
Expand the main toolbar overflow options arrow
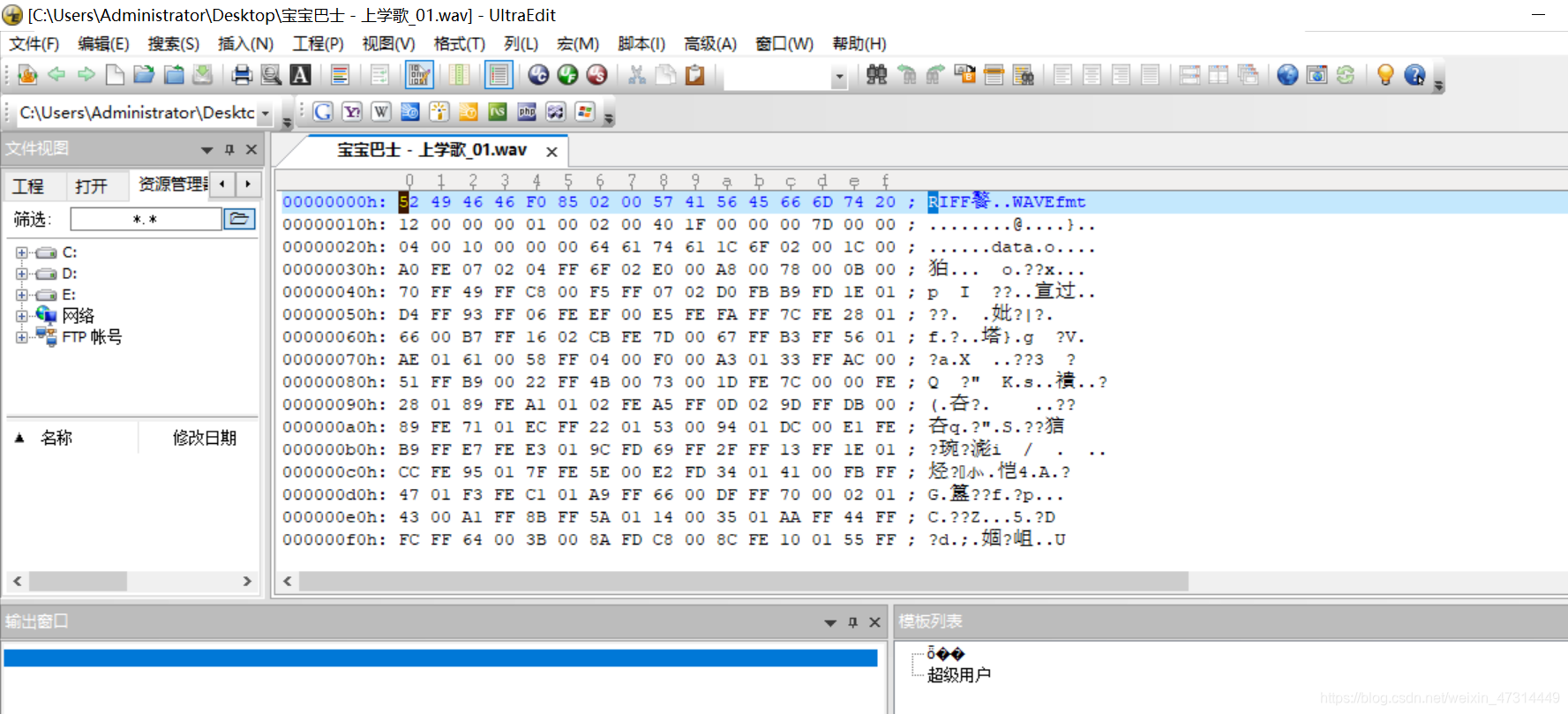tap(1438, 86)
